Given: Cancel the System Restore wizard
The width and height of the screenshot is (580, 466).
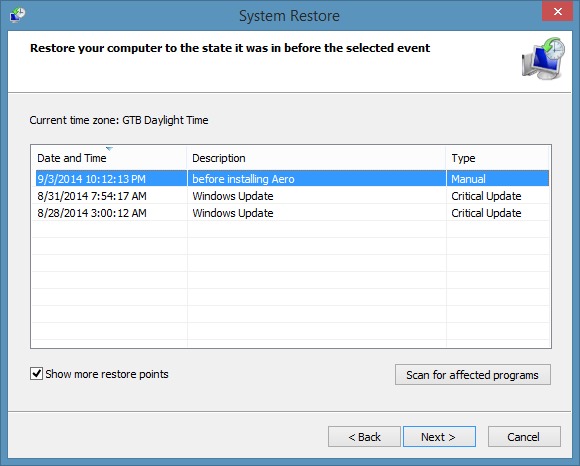Looking at the screenshot, I should click(x=524, y=437).
